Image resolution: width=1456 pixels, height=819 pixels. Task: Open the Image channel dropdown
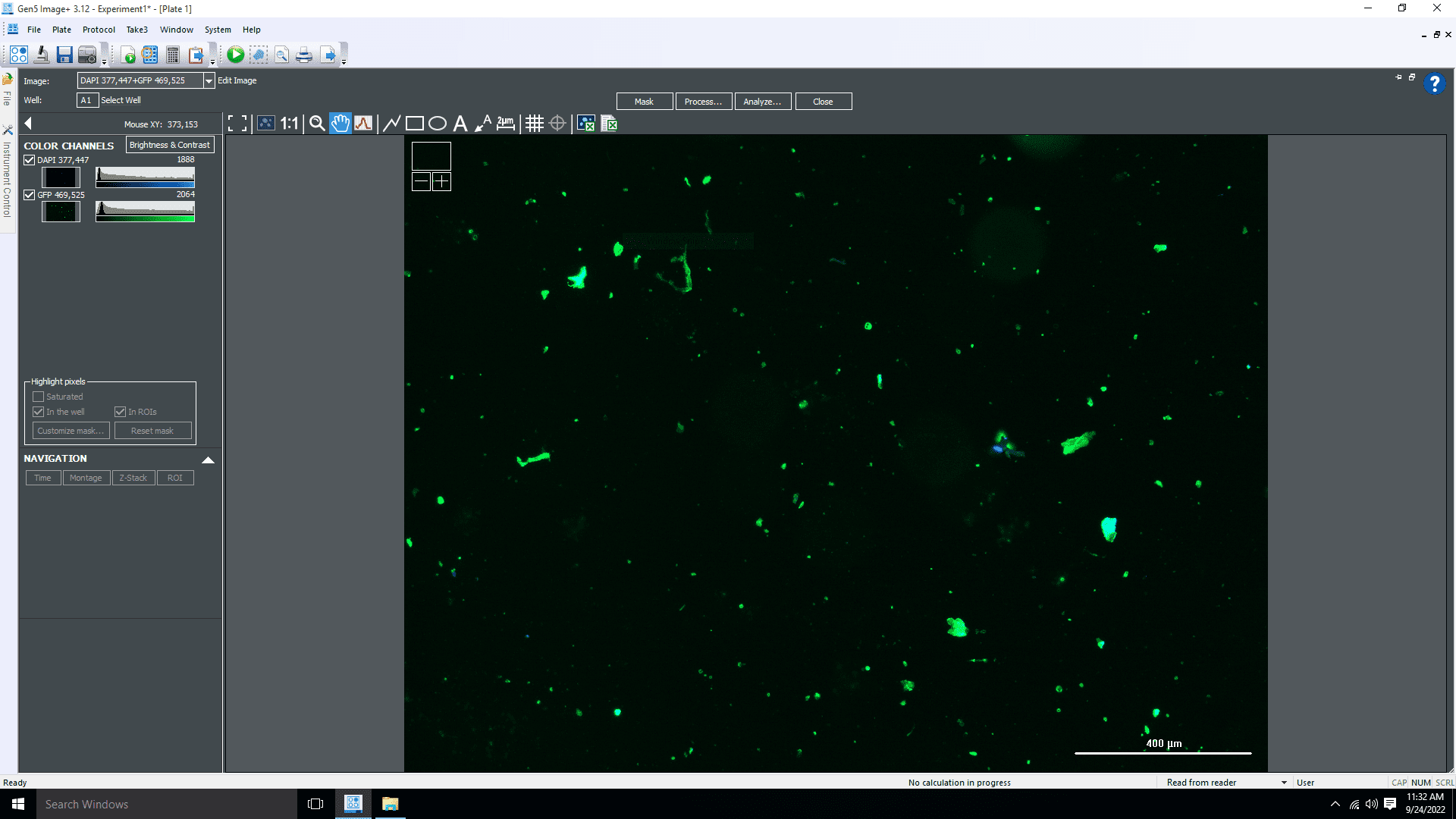[x=209, y=80]
